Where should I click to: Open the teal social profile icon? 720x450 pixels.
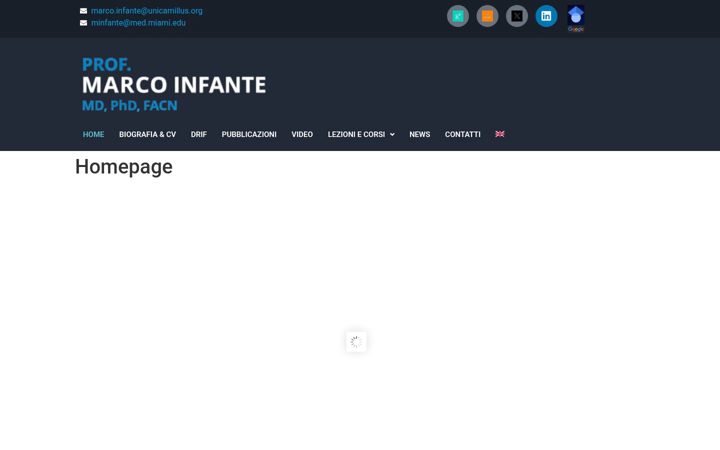pos(458,16)
